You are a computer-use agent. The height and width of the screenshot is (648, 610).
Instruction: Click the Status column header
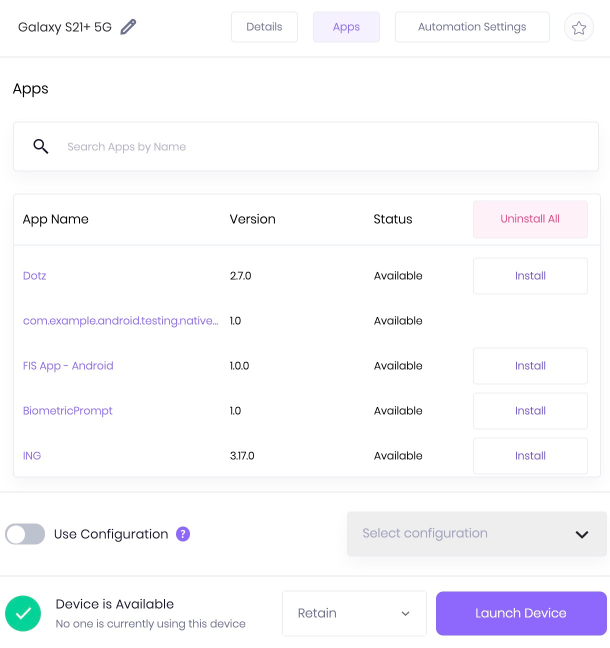pyautogui.click(x=393, y=219)
